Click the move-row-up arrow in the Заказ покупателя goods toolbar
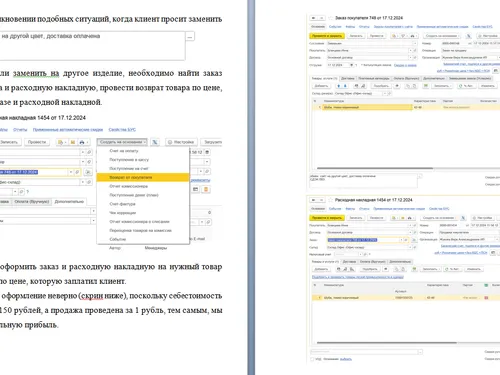 tap(339, 86)
